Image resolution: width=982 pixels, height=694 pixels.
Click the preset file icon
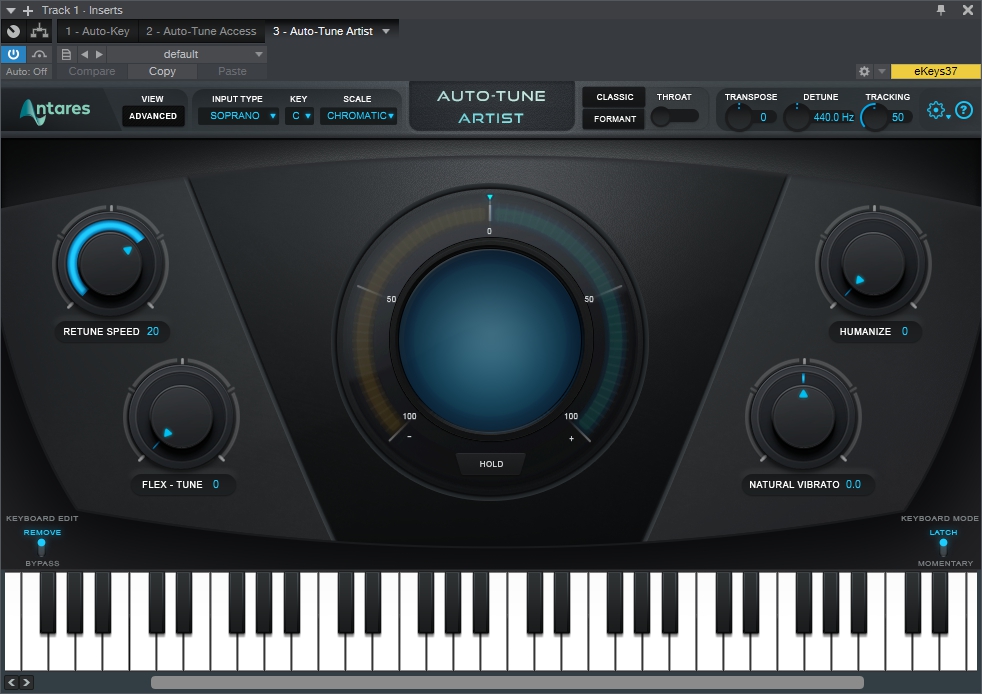click(66, 54)
